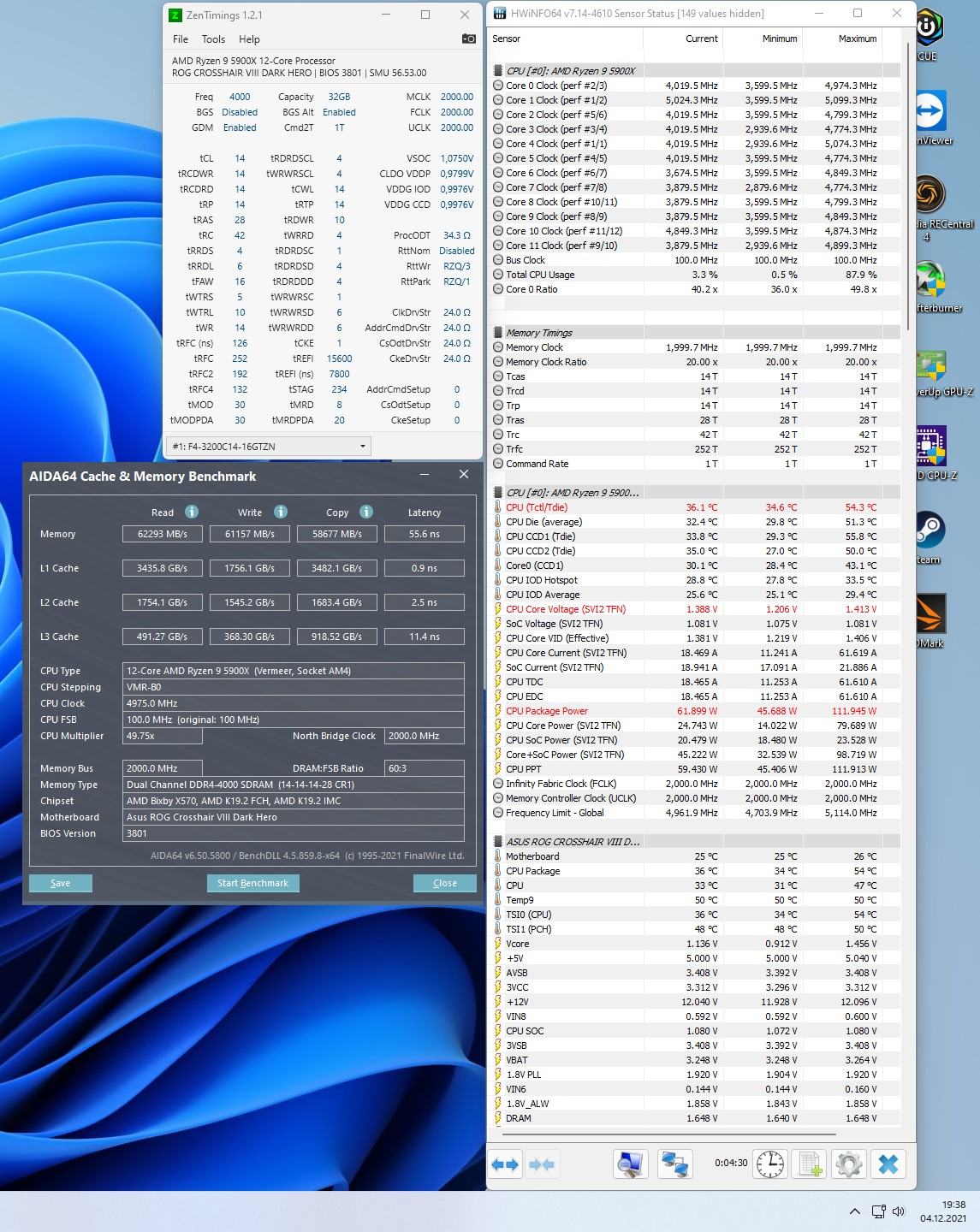Click the HWiNFO clock reset icon
Image resolution: width=980 pixels, height=1232 pixels.
pos(770,1164)
